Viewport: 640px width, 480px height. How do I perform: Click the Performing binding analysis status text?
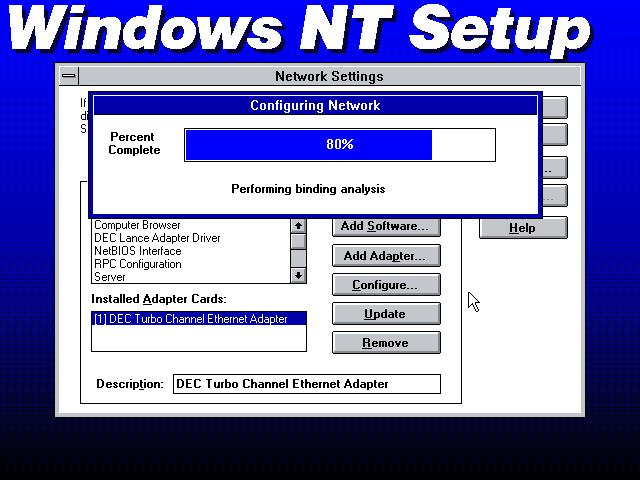click(x=308, y=189)
